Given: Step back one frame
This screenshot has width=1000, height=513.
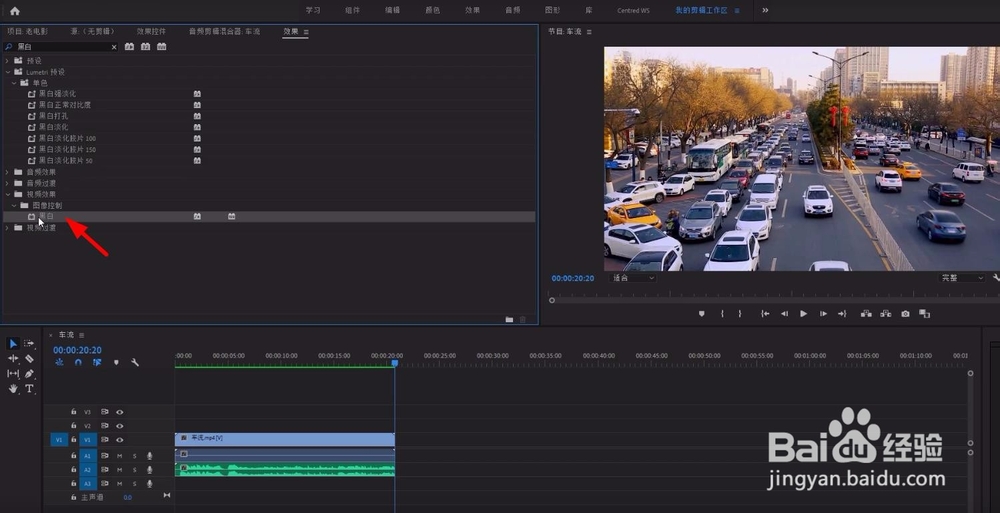Looking at the screenshot, I should [784, 314].
